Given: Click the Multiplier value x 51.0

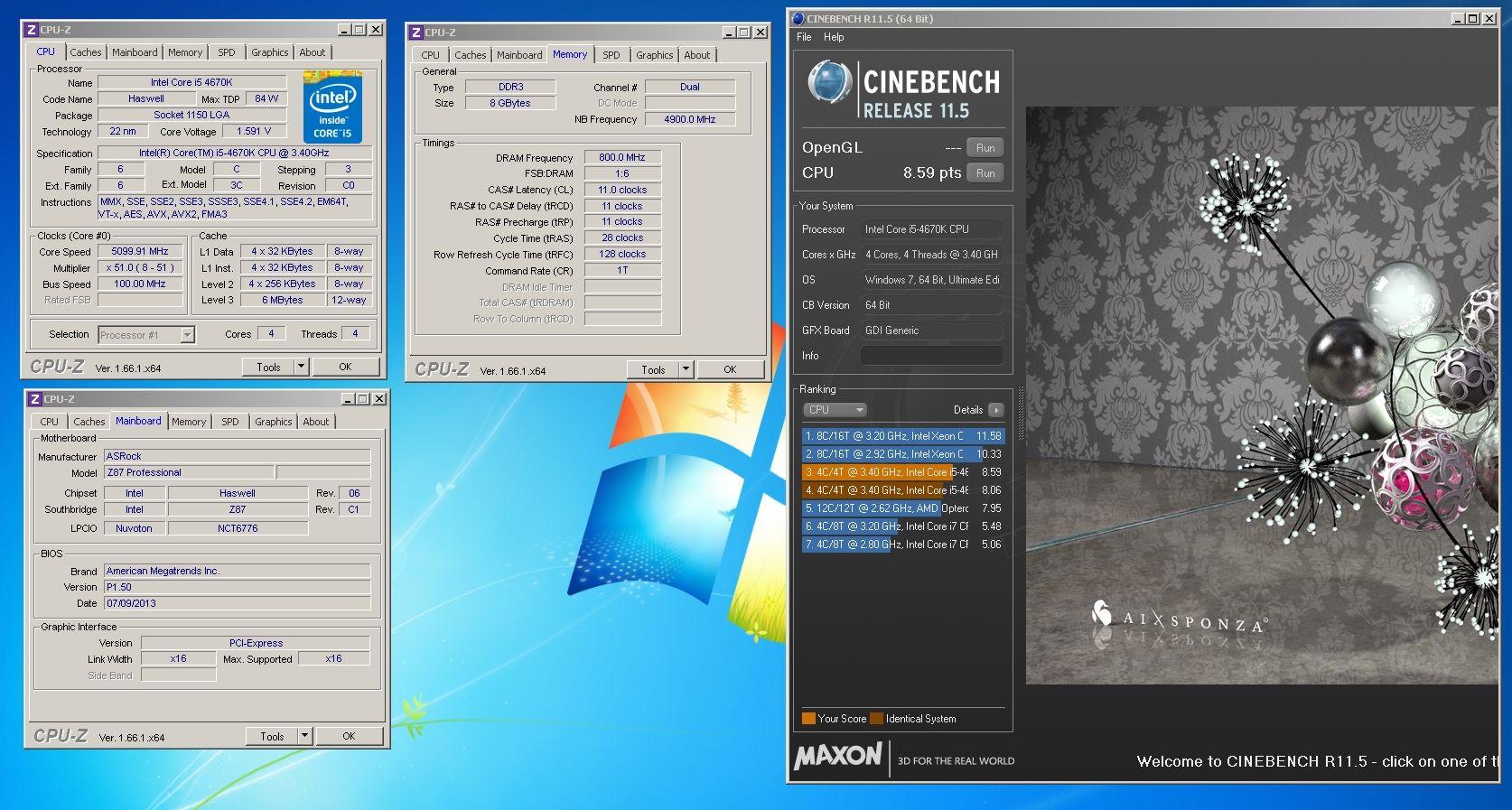Looking at the screenshot, I should pyautogui.click(x=140, y=268).
